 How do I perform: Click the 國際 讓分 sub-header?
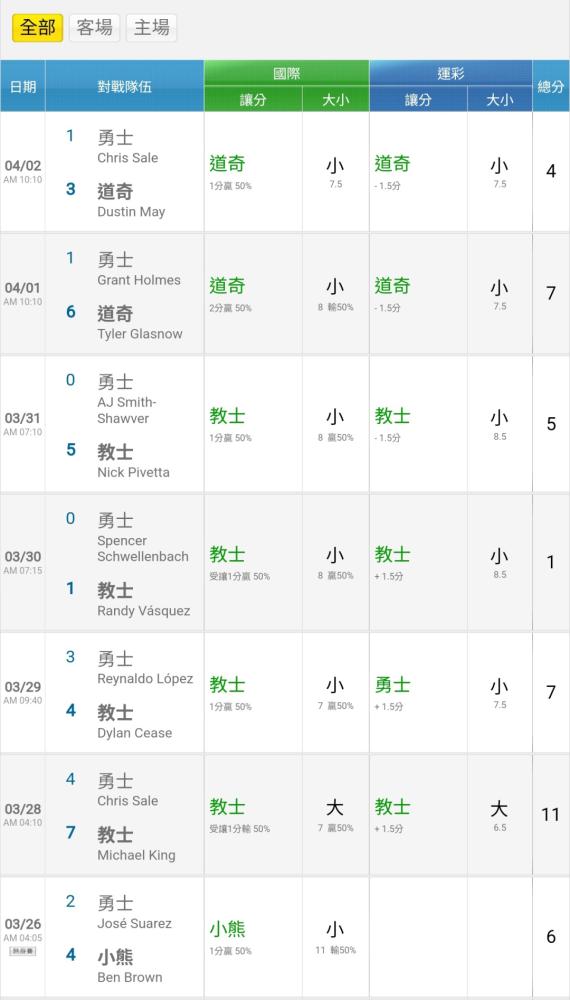coord(252,99)
